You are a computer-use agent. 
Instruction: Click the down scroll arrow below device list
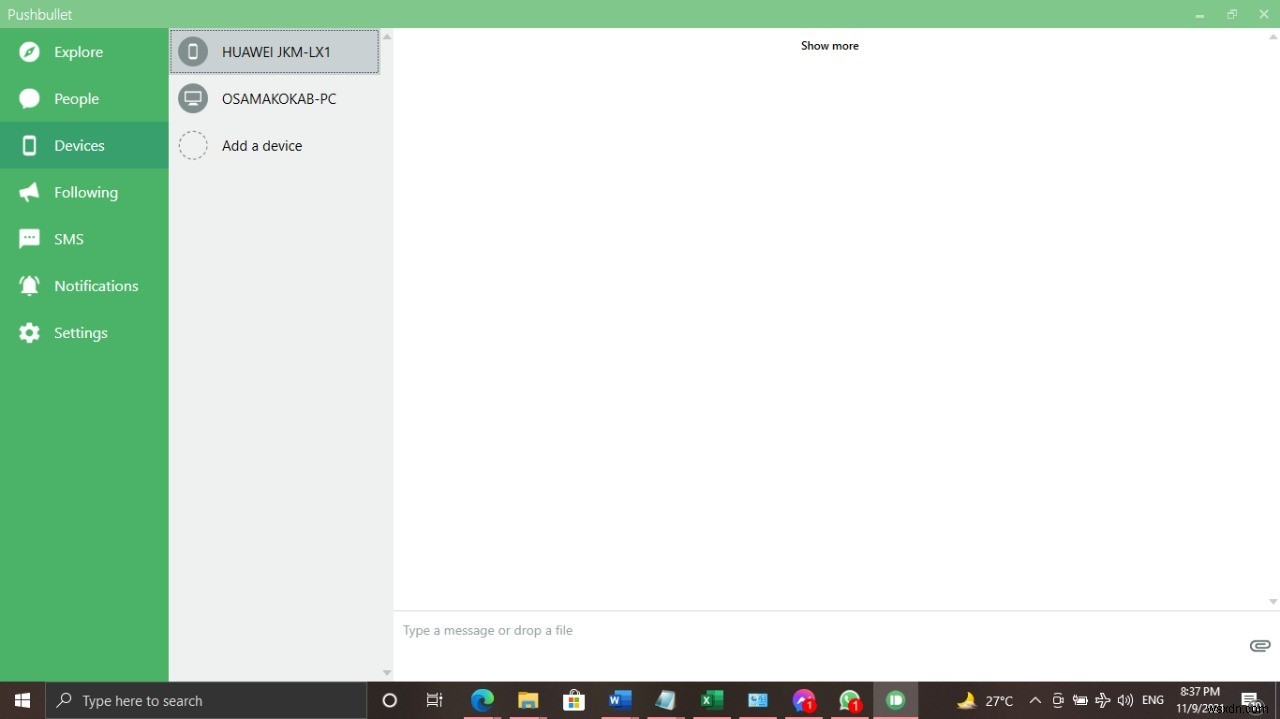386,672
